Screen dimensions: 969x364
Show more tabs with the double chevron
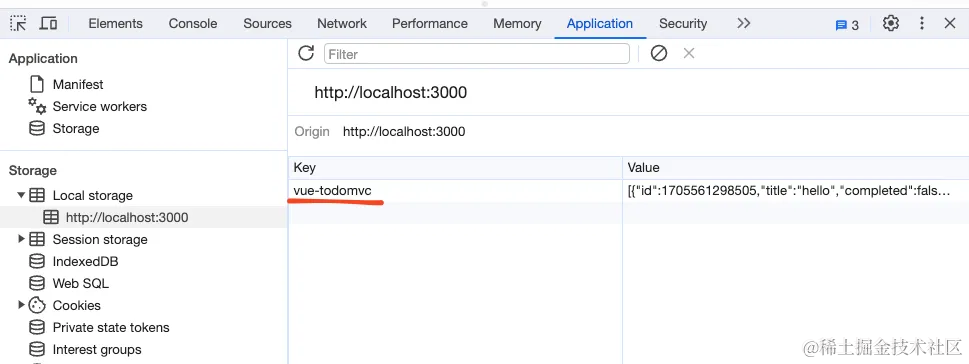743,23
